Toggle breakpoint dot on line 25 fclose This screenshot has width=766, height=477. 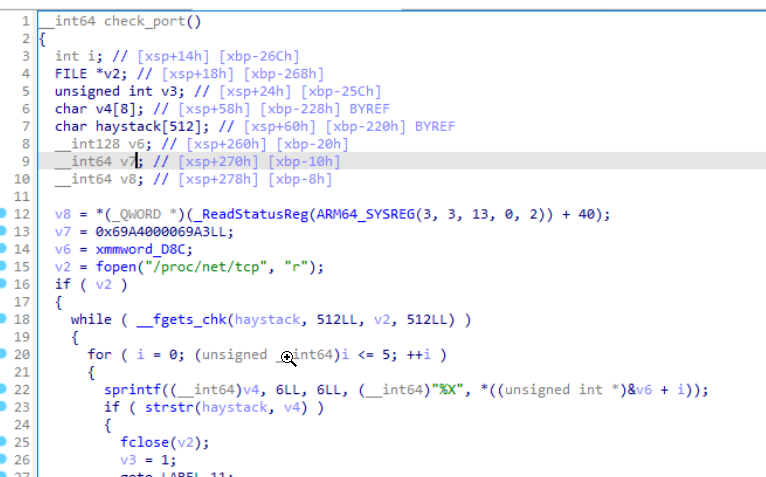point(2,442)
